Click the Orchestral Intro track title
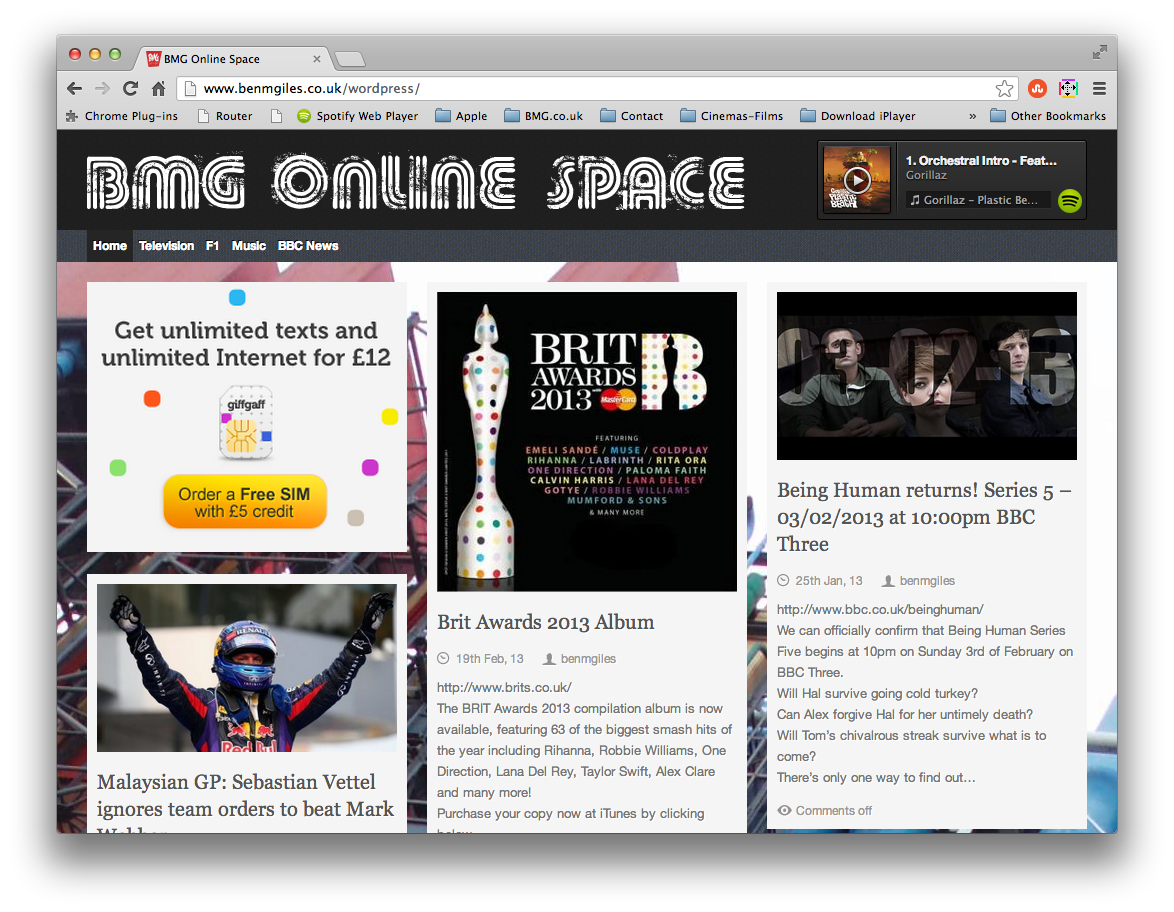1174x912 pixels. tap(981, 160)
